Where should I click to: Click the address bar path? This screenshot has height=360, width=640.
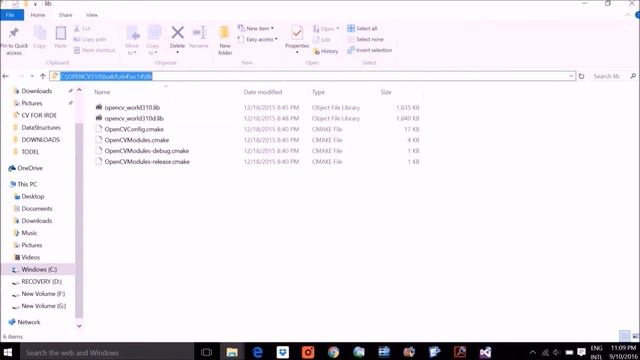tap(106, 76)
